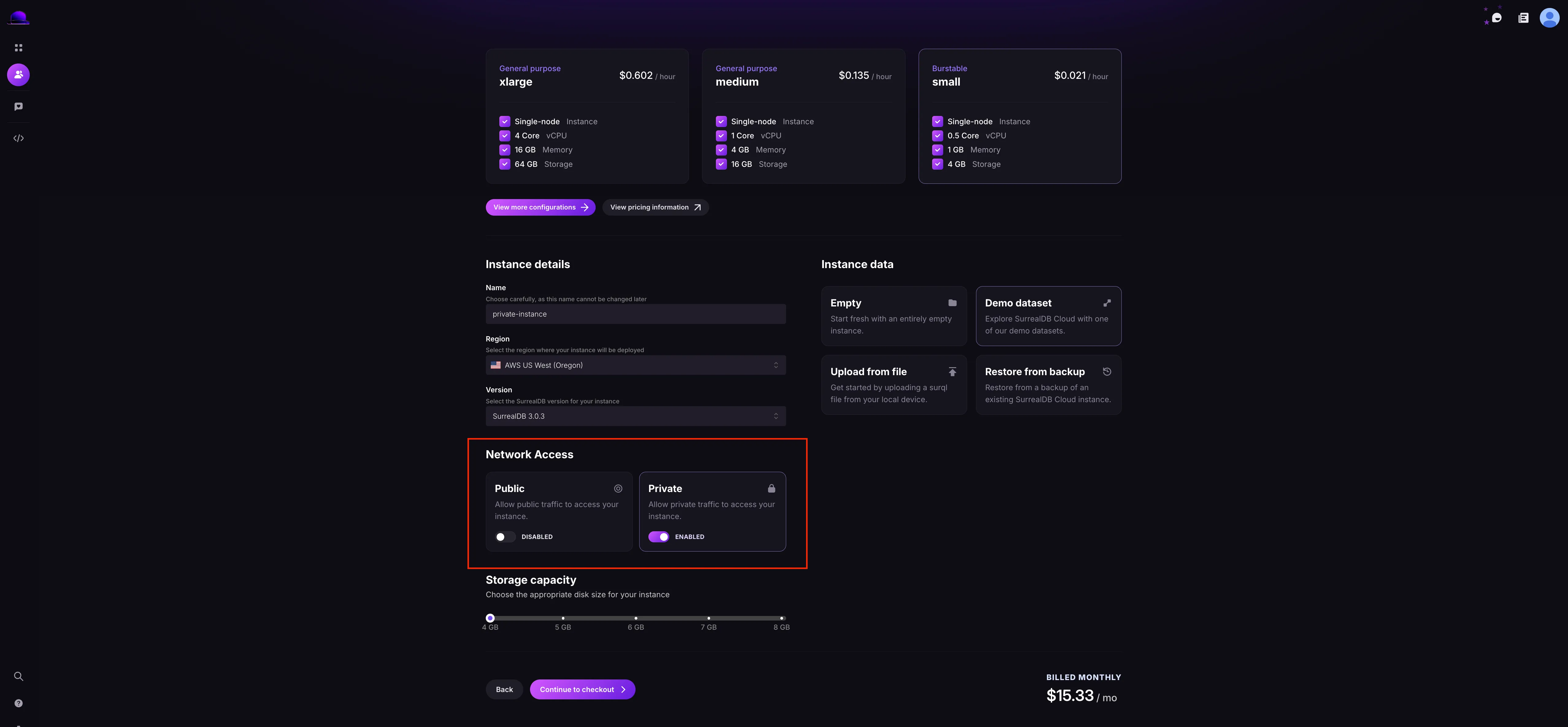Image resolution: width=1568 pixels, height=727 pixels.
Task: Set storage capacity slider to 6 GB
Action: [x=636, y=618]
